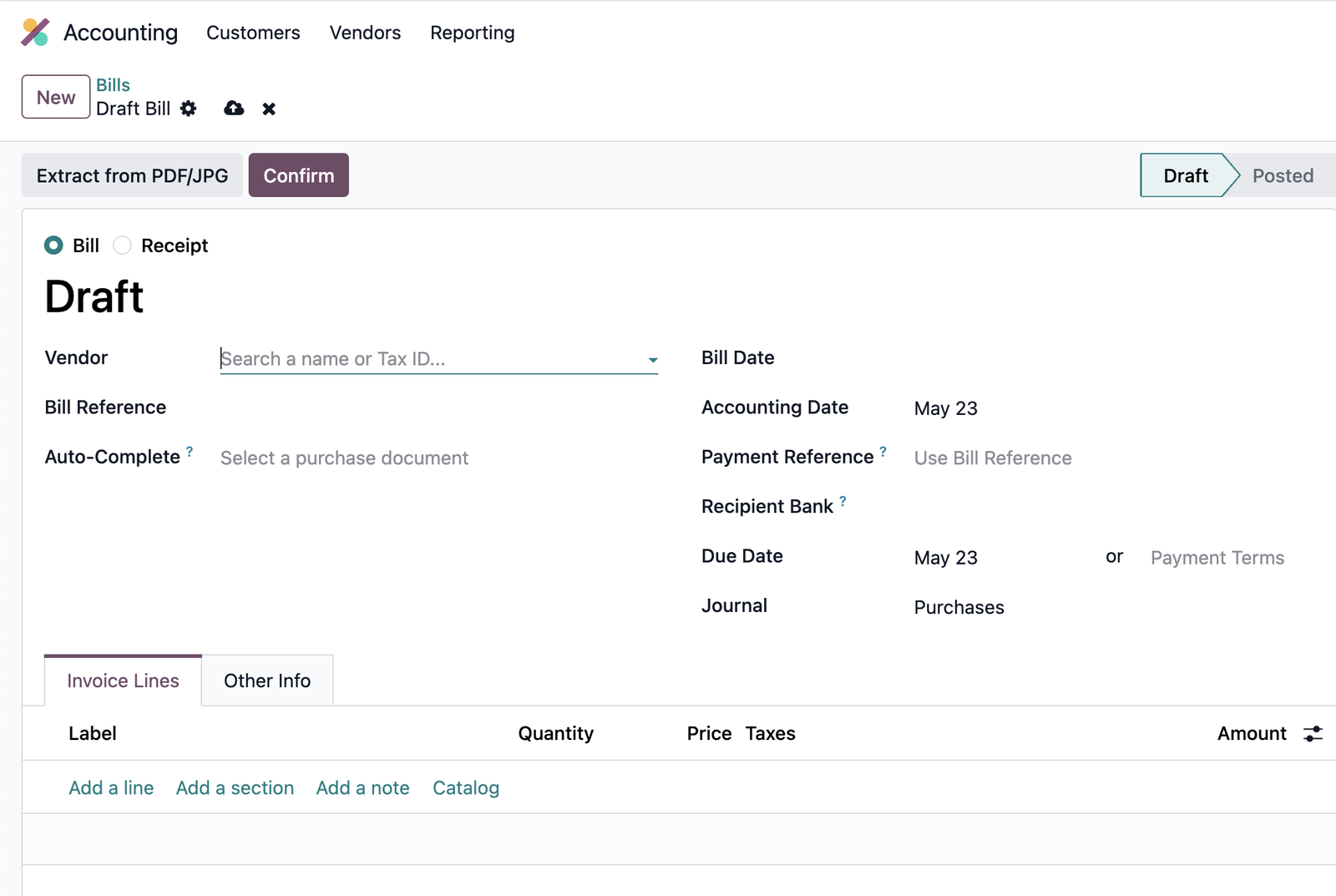Screen dimensions: 1336x896
Task: Open the Accounting menu
Action: tap(120, 33)
